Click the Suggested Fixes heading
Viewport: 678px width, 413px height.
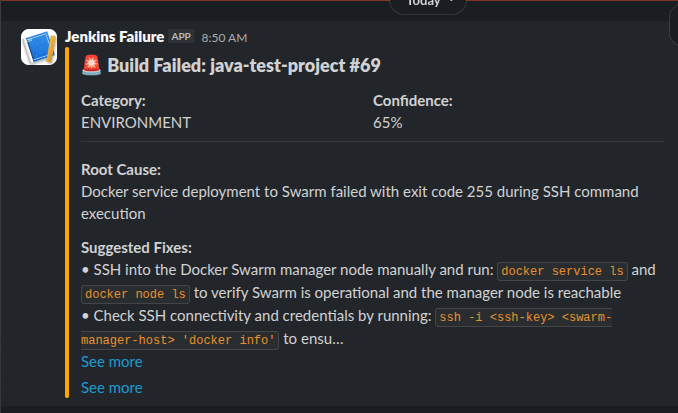pos(136,248)
